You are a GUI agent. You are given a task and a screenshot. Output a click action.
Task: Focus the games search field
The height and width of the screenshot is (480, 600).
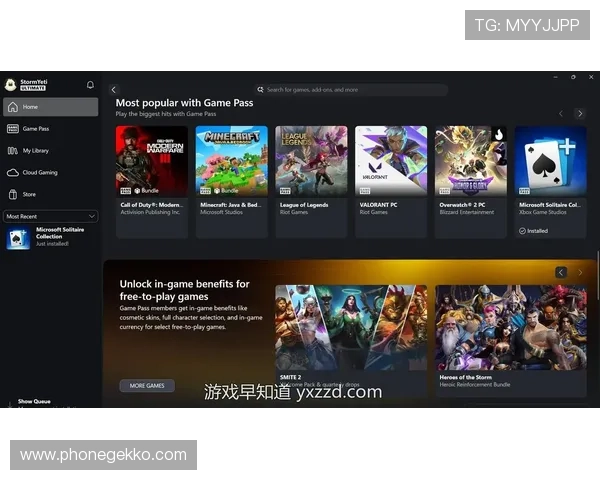tap(351, 90)
